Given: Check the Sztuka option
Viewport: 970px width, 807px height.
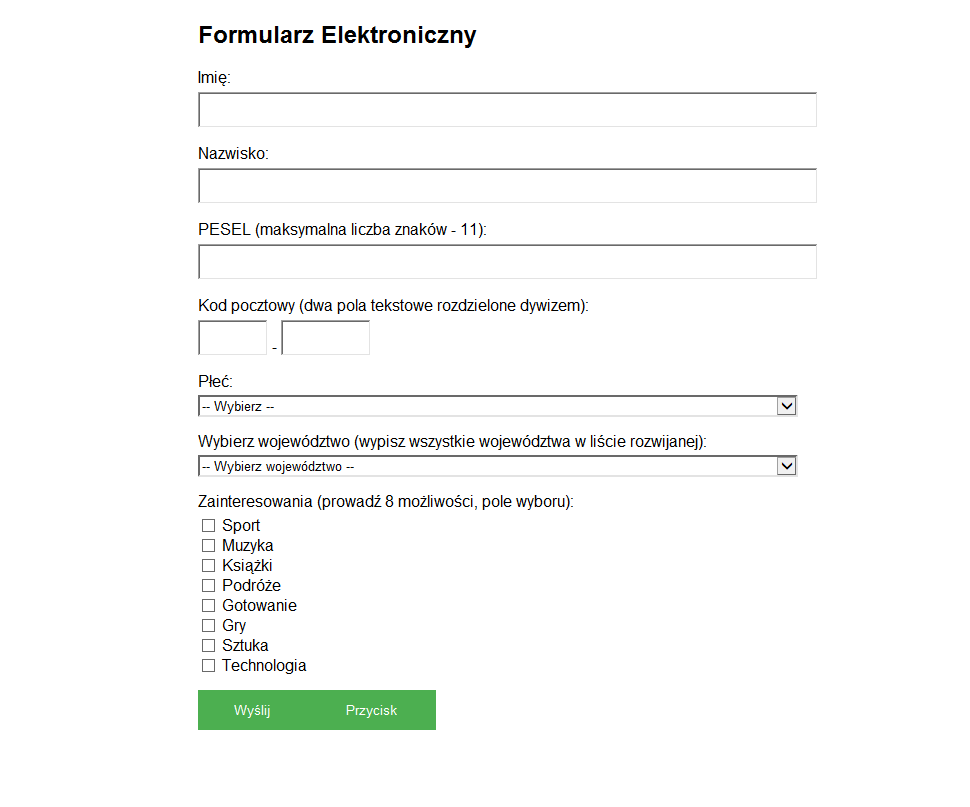Looking at the screenshot, I should 208,646.
